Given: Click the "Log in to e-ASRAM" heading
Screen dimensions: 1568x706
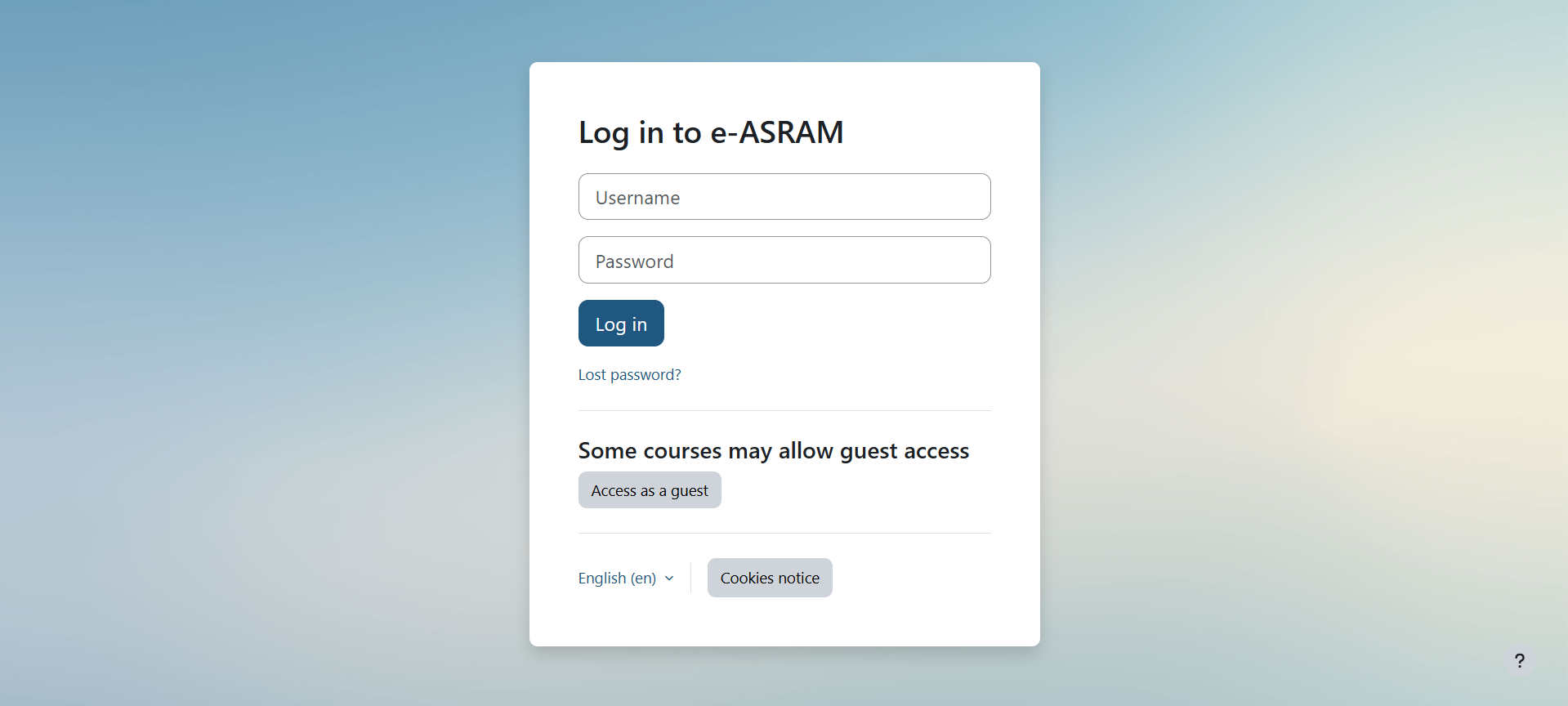Looking at the screenshot, I should [x=711, y=132].
